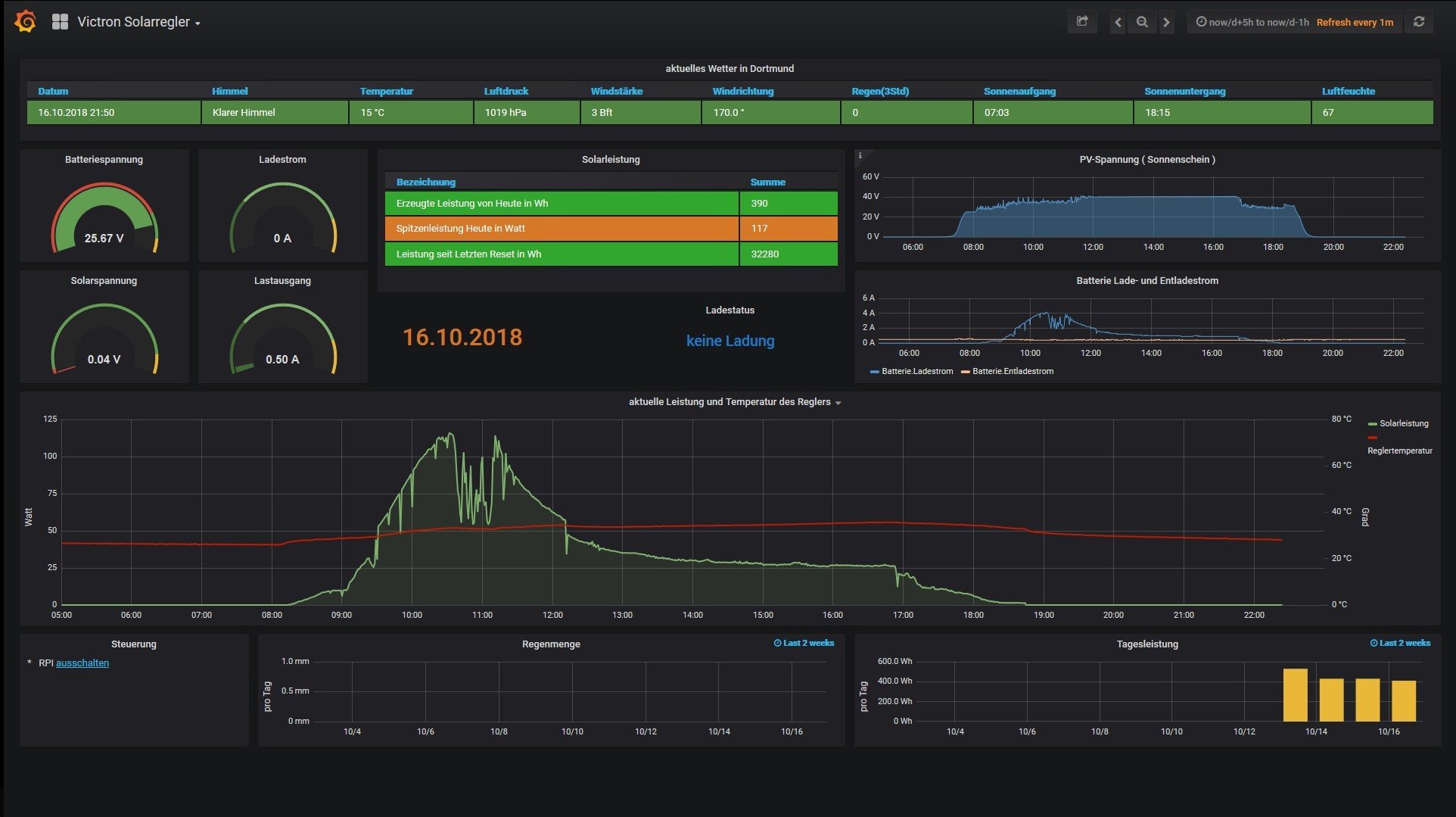Click the tallest yellow bar in Tagesleistung
Image resolution: width=1456 pixels, height=817 pixels.
pyautogui.click(x=1295, y=694)
